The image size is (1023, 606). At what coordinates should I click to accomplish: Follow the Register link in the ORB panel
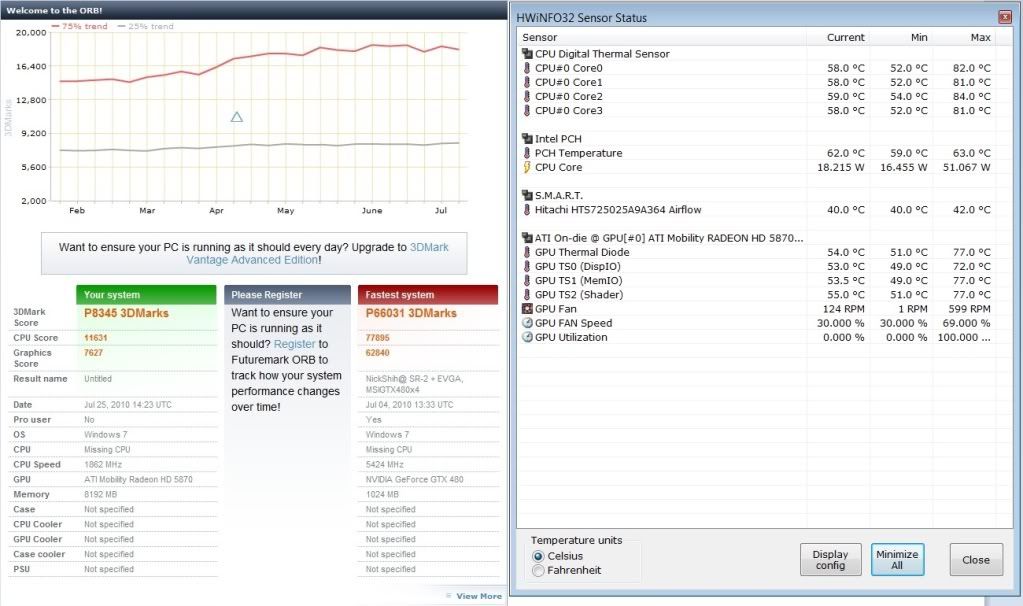pyautogui.click(x=294, y=344)
